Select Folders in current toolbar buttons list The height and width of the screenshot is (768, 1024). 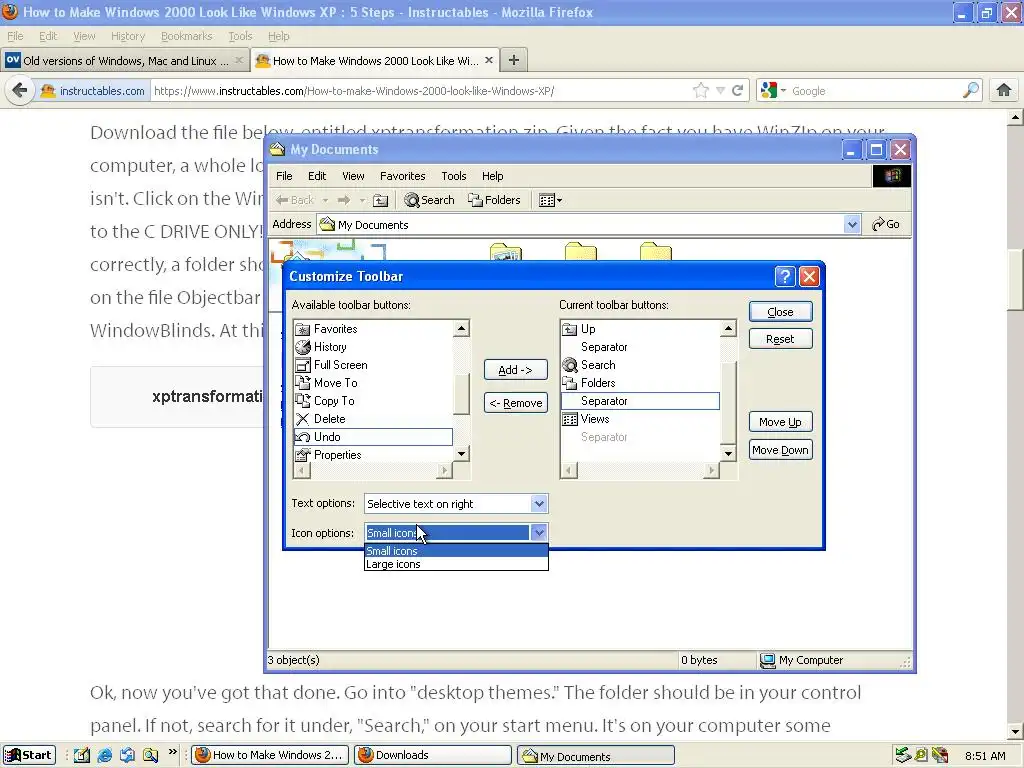(x=640, y=383)
